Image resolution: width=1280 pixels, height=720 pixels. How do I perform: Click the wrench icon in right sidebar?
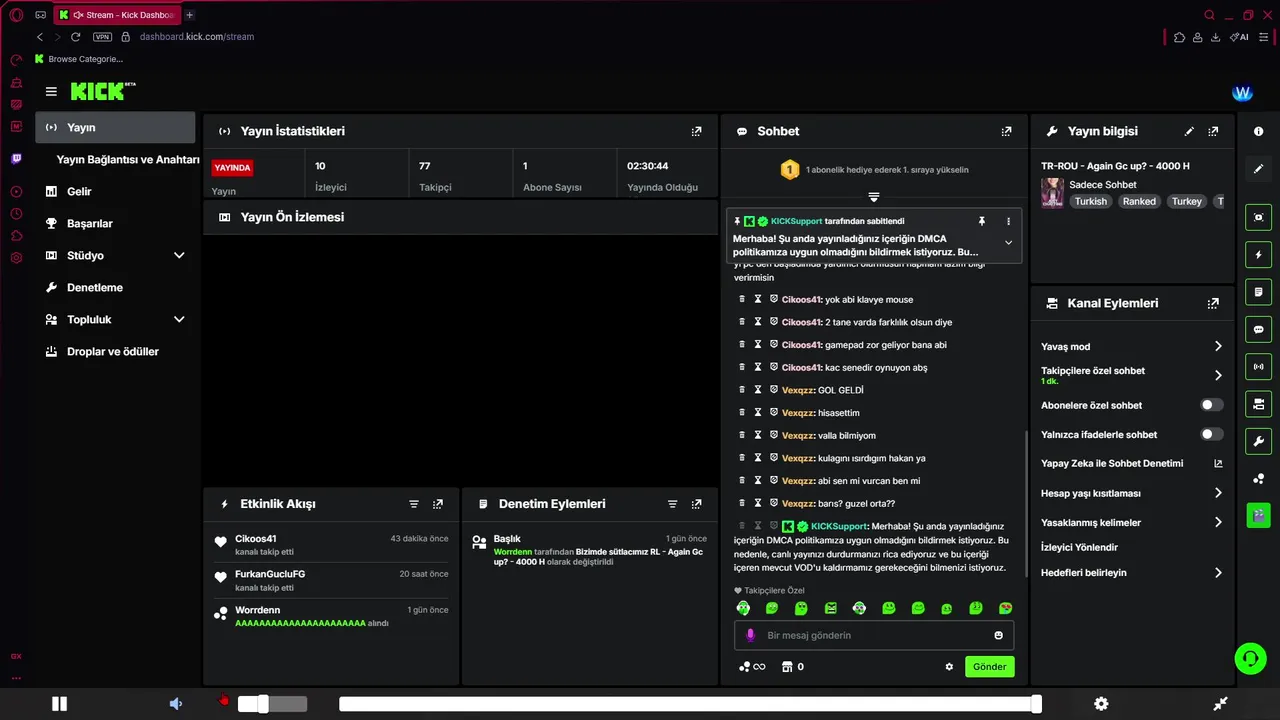pyautogui.click(x=1258, y=441)
